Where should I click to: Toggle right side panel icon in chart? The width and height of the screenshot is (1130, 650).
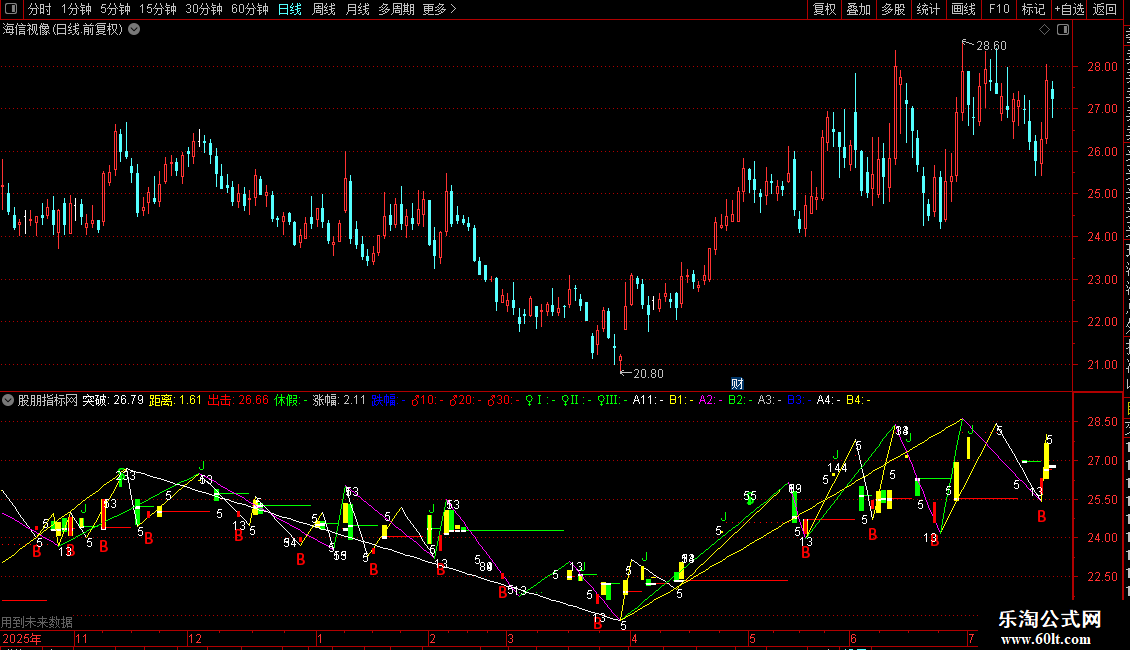click(x=1063, y=30)
